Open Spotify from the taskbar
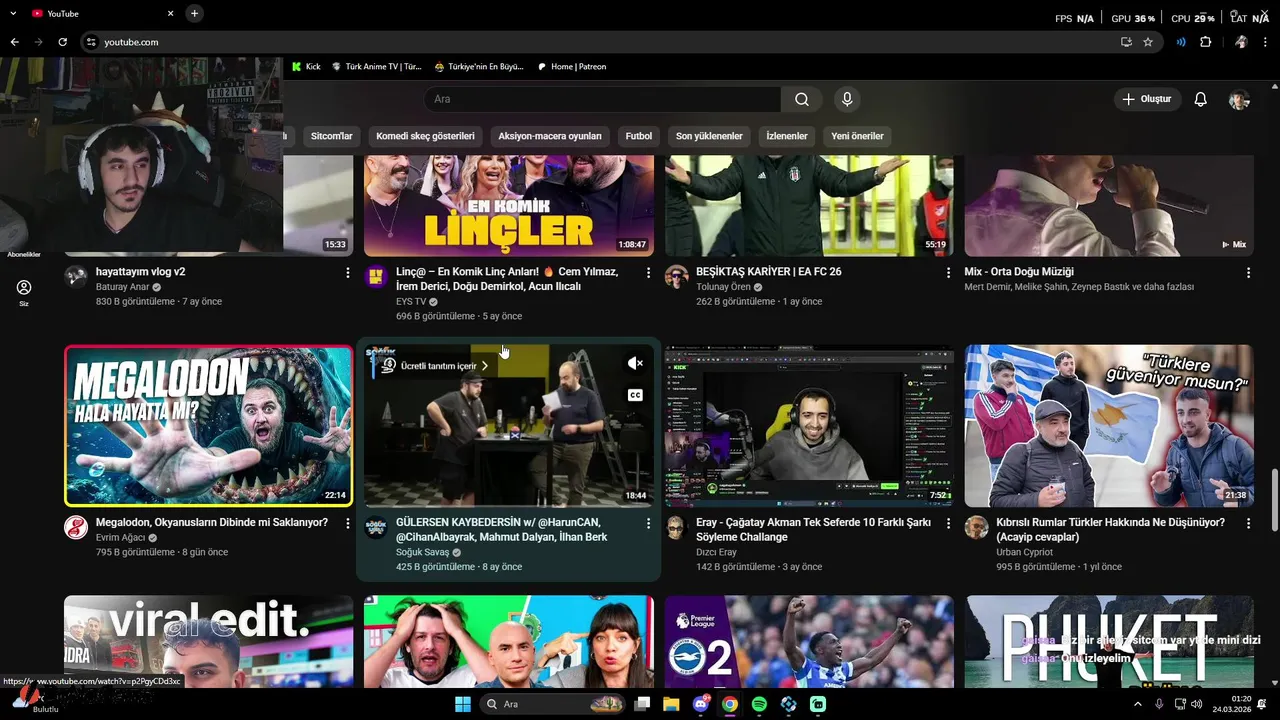This screenshot has width=1280, height=720. coord(759,704)
